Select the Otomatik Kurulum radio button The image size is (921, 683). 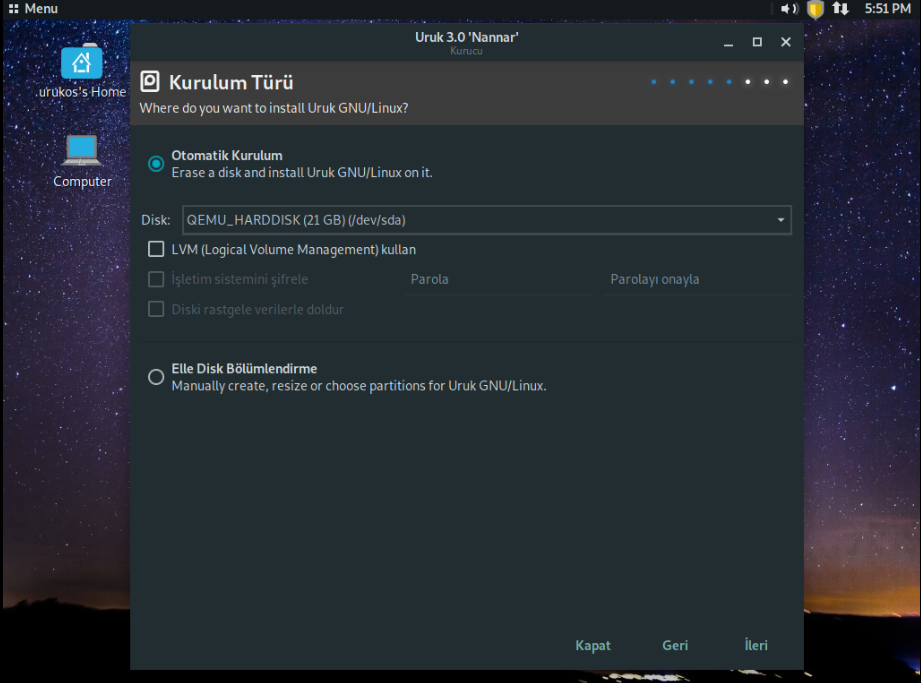[156, 164]
